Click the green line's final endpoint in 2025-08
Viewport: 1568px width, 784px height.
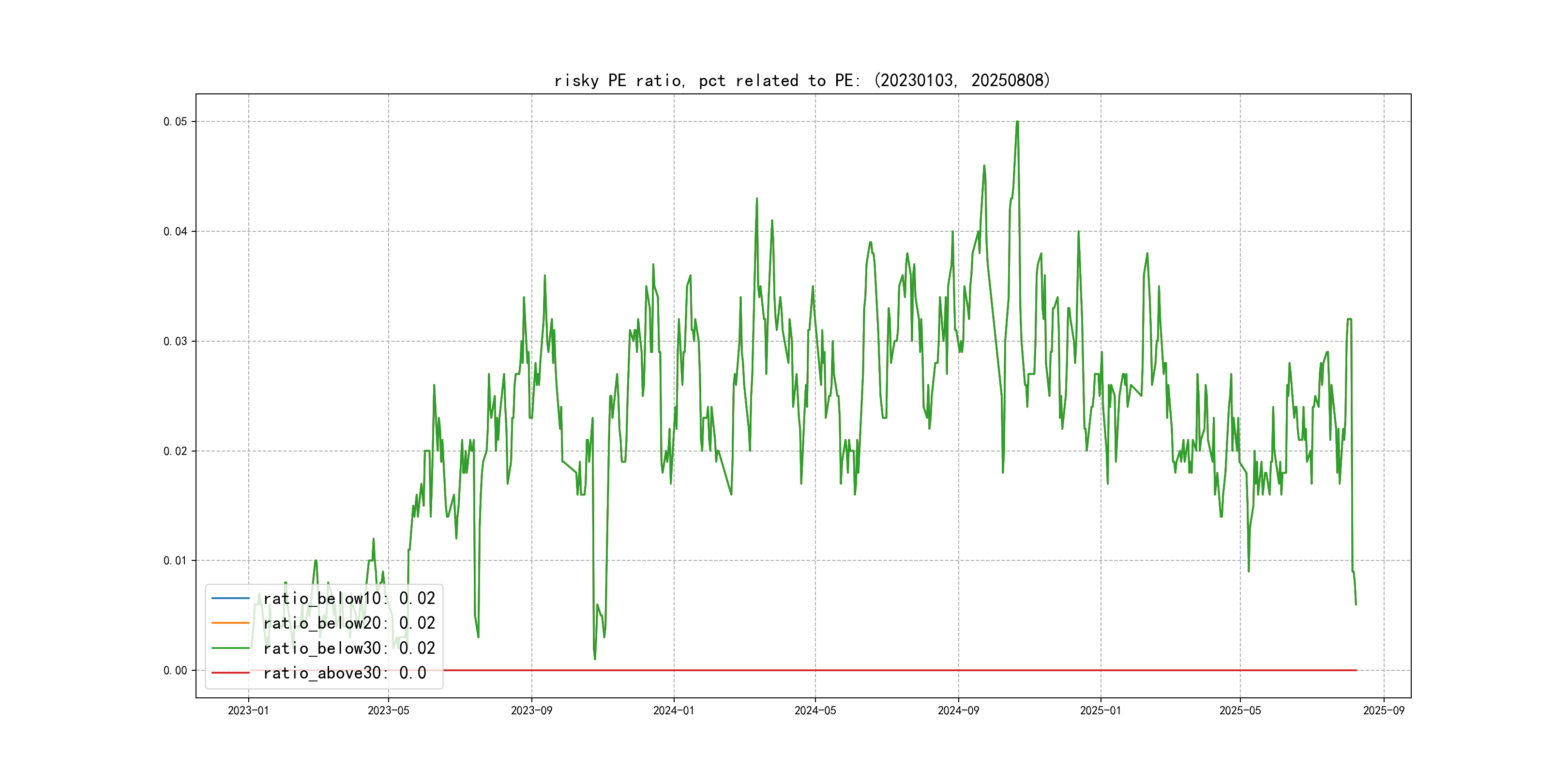[1356, 604]
